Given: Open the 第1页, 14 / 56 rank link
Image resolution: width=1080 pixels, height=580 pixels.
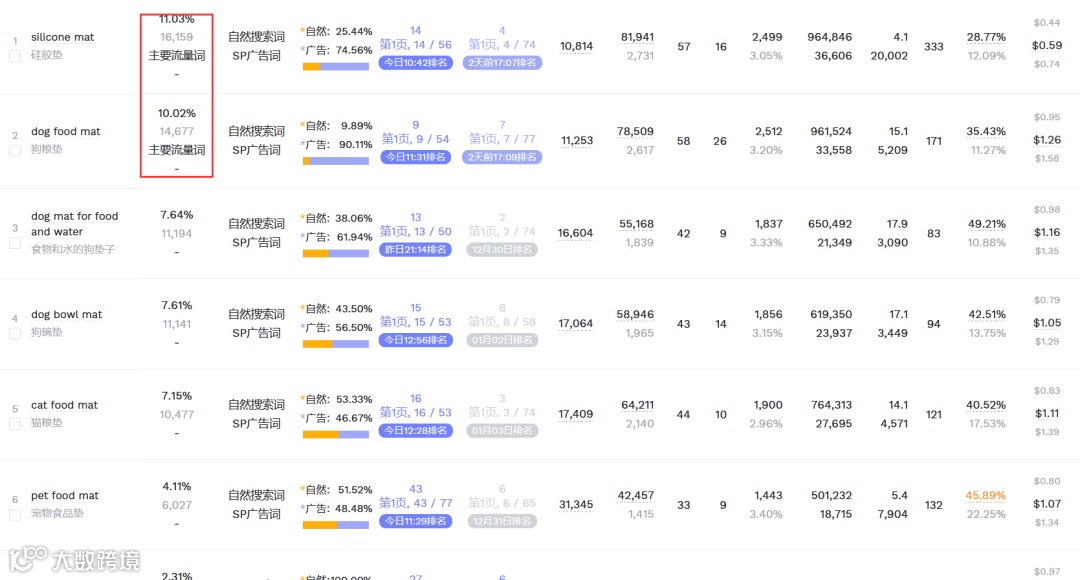Looking at the screenshot, I should (x=415, y=45).
